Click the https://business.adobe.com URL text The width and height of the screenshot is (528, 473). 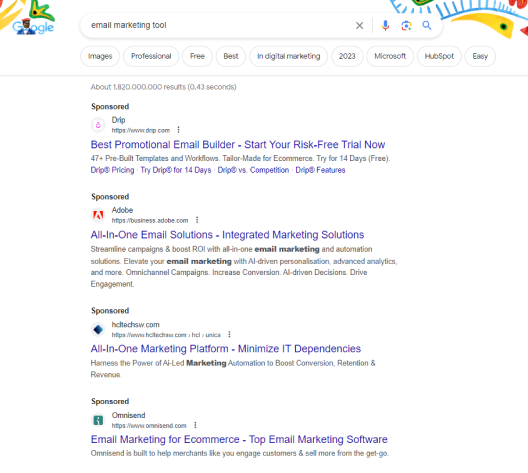coord(150,221)
